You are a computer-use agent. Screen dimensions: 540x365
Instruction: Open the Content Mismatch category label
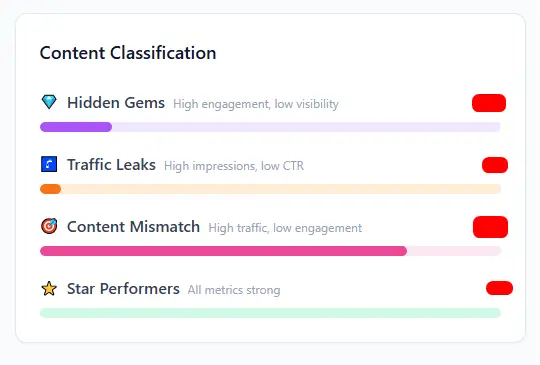pyautogui.click(x=133, y=227)
